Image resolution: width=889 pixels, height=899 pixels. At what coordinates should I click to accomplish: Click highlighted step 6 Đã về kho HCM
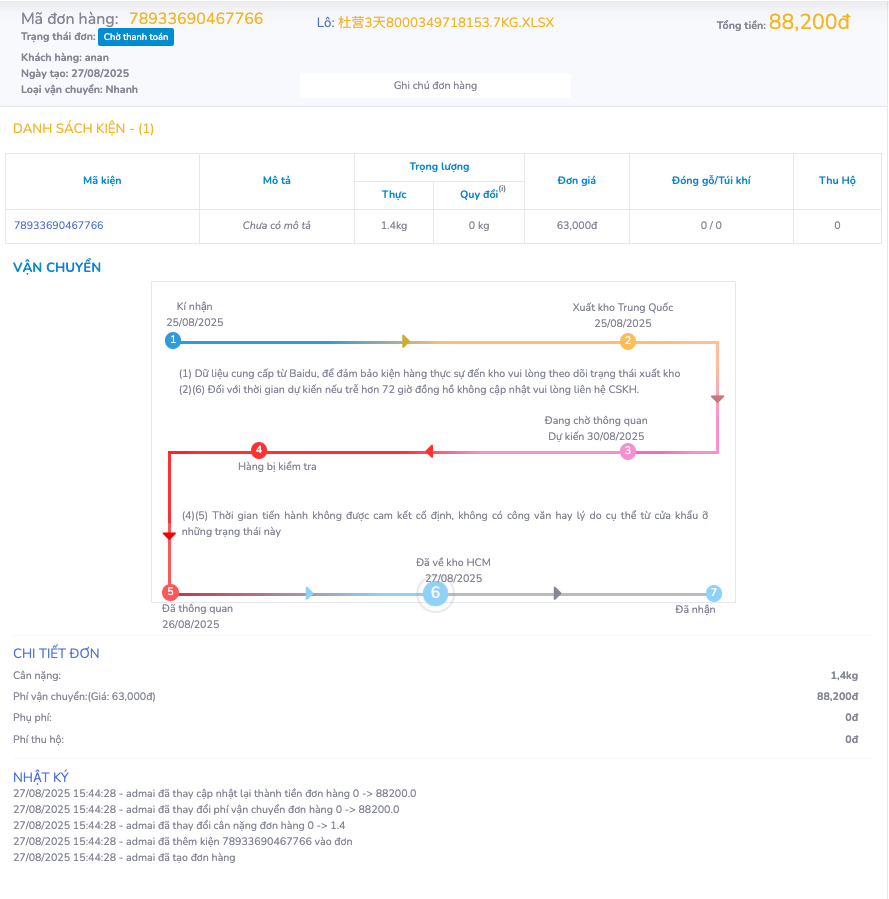435,593
